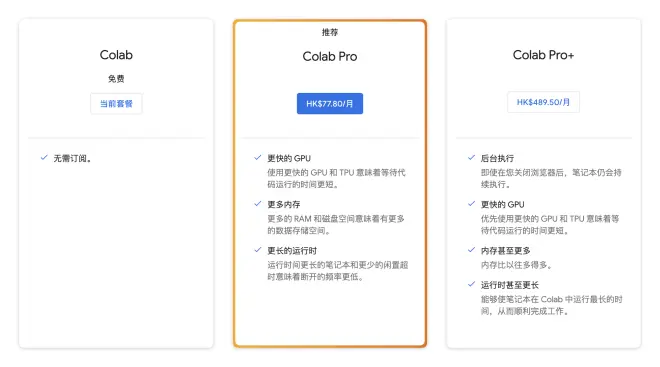
Task: Click the RAM description under 更多内存
Action: 336,225
